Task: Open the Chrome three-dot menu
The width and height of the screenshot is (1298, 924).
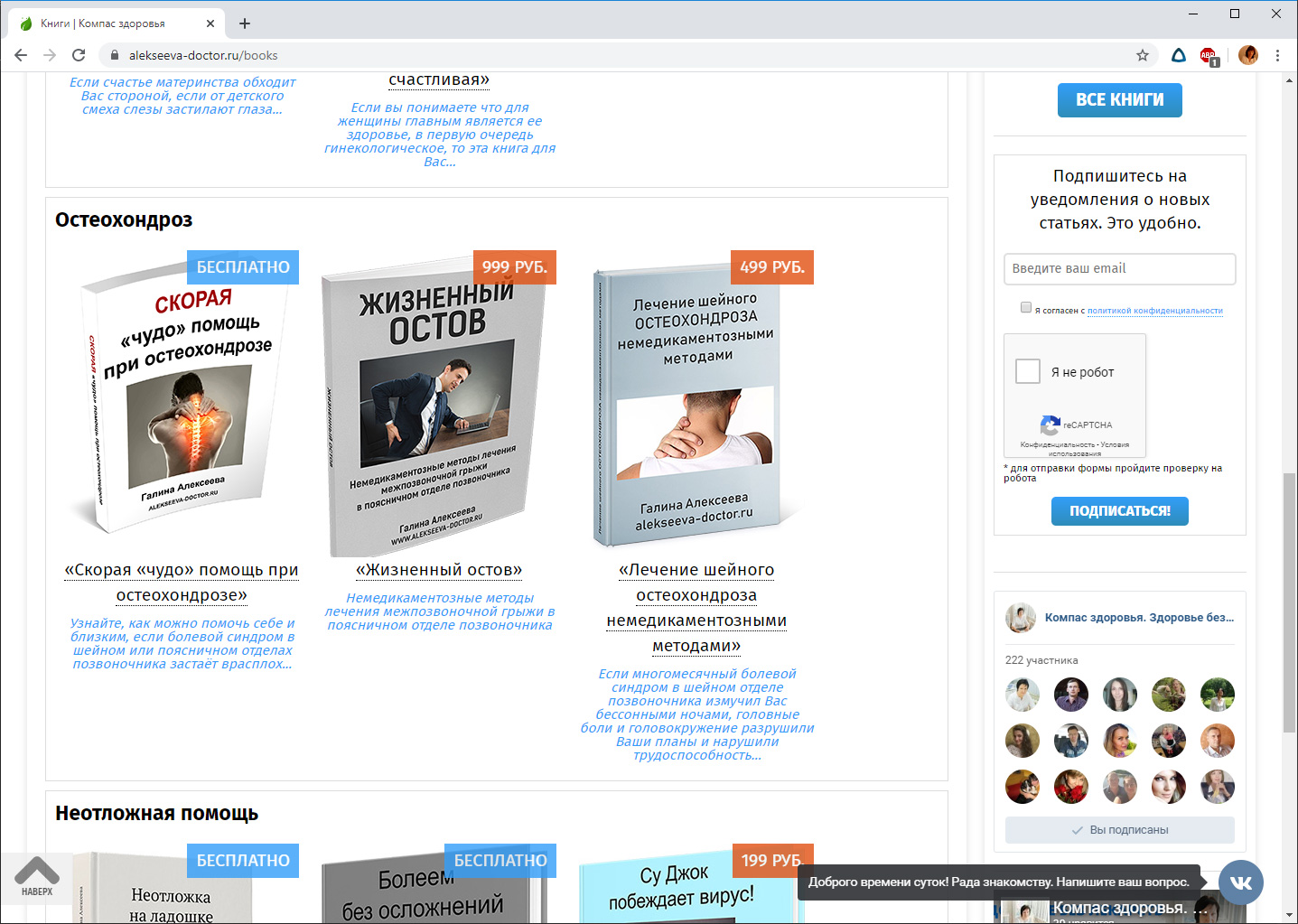Action: (1277, 55)
